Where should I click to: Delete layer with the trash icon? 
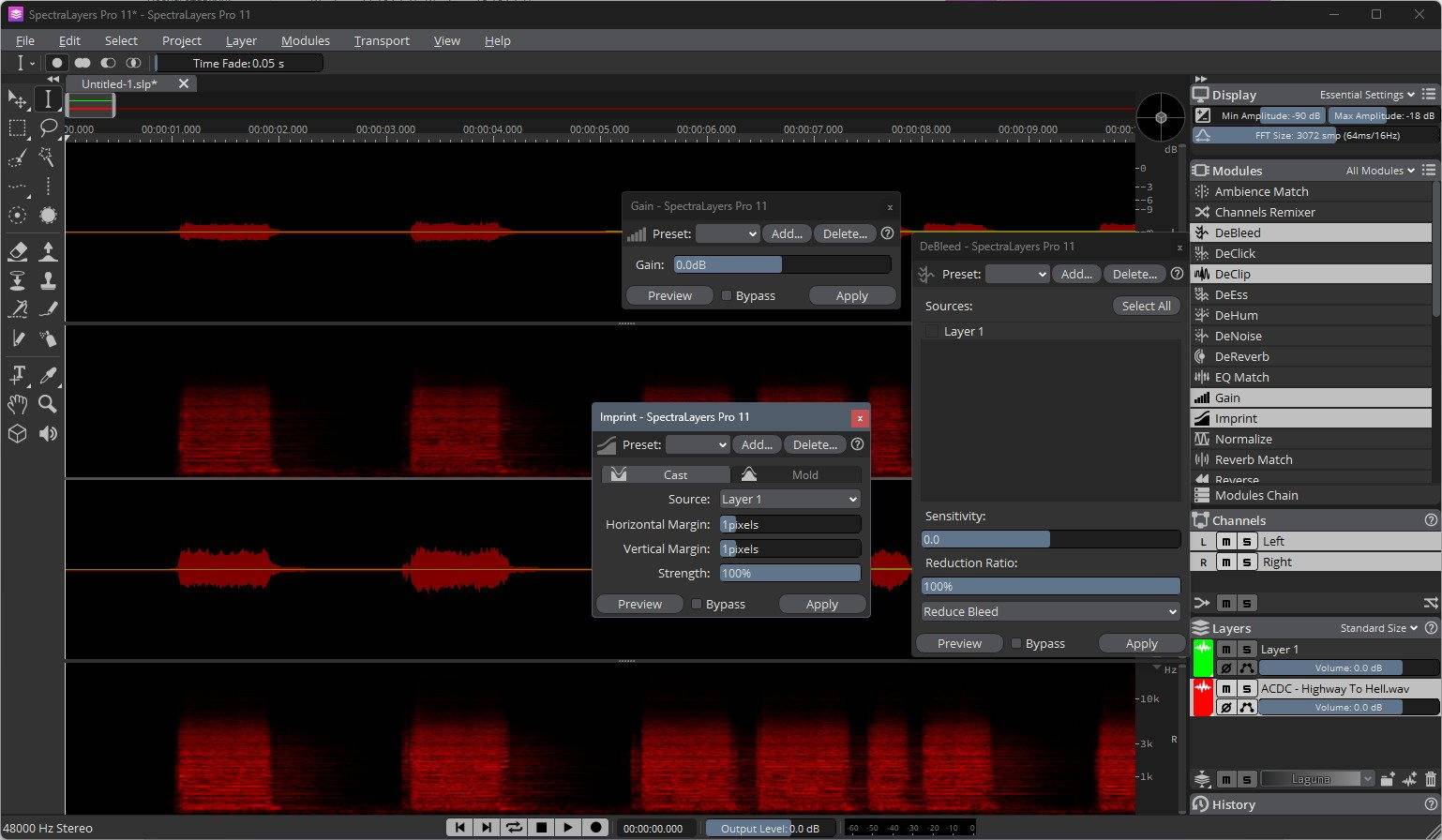click(x=1430, y=779)
